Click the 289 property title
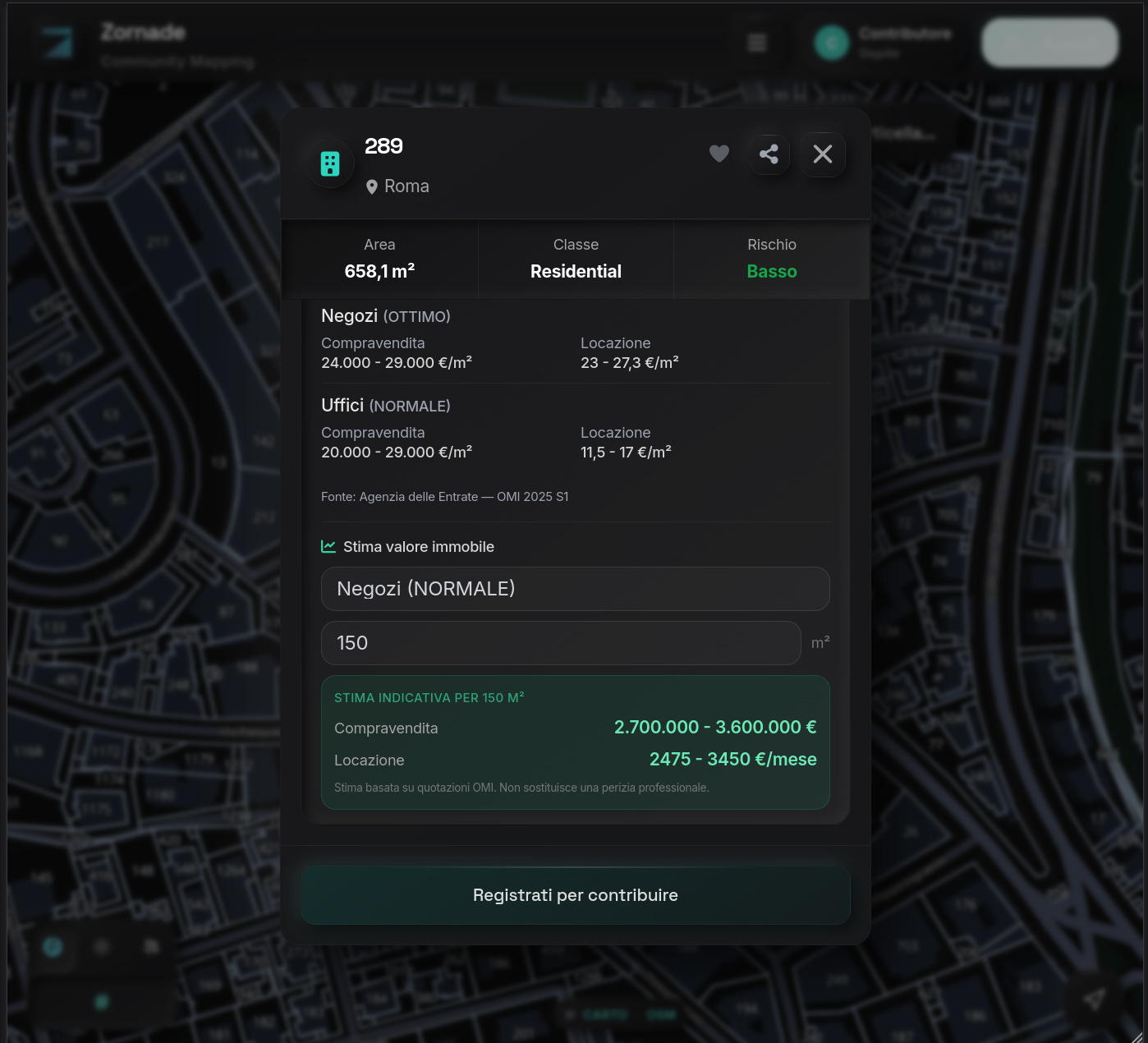 (x=383, y=146)
